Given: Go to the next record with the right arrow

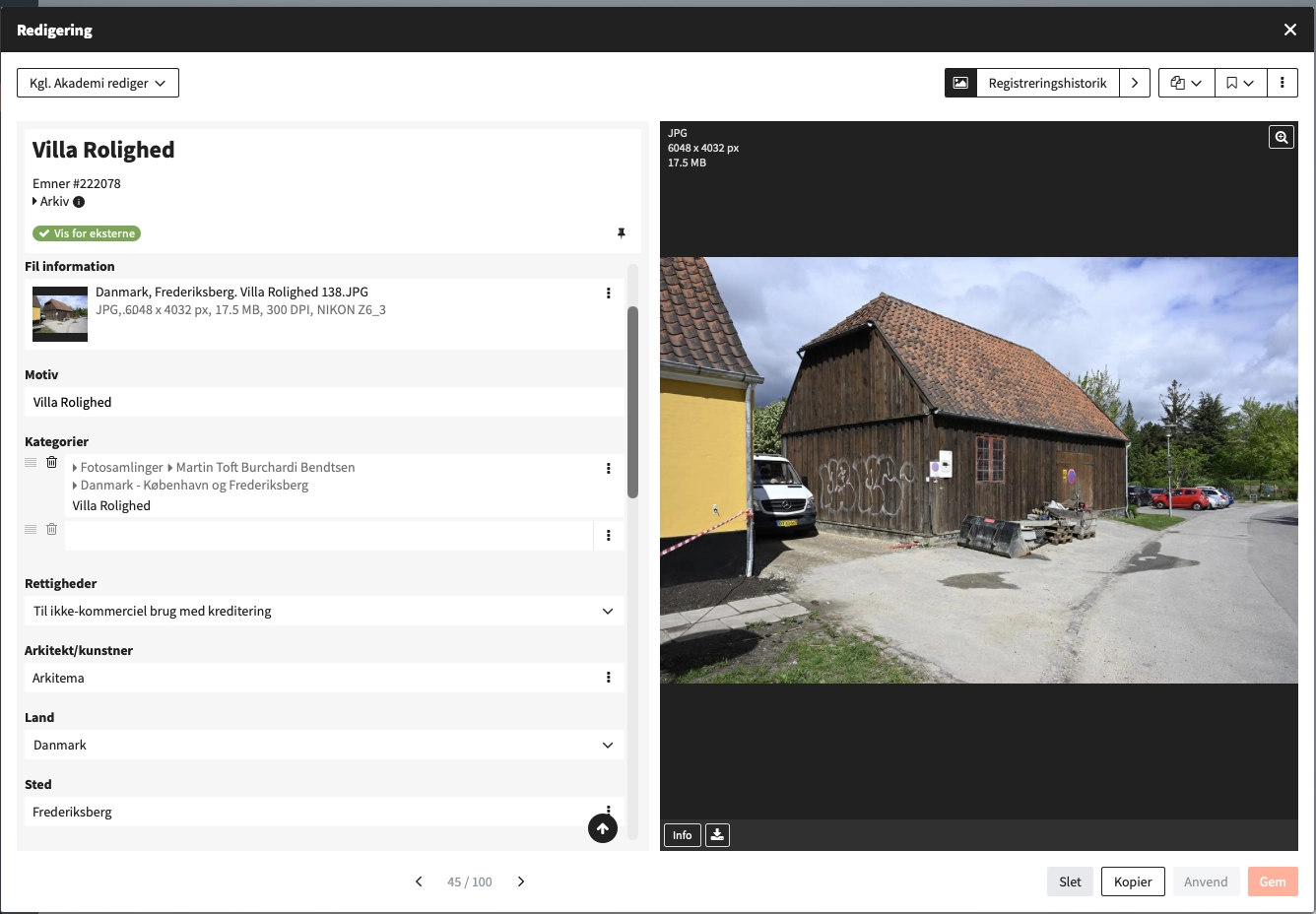Looking at the screenshot, I should (x=521, y=881).
